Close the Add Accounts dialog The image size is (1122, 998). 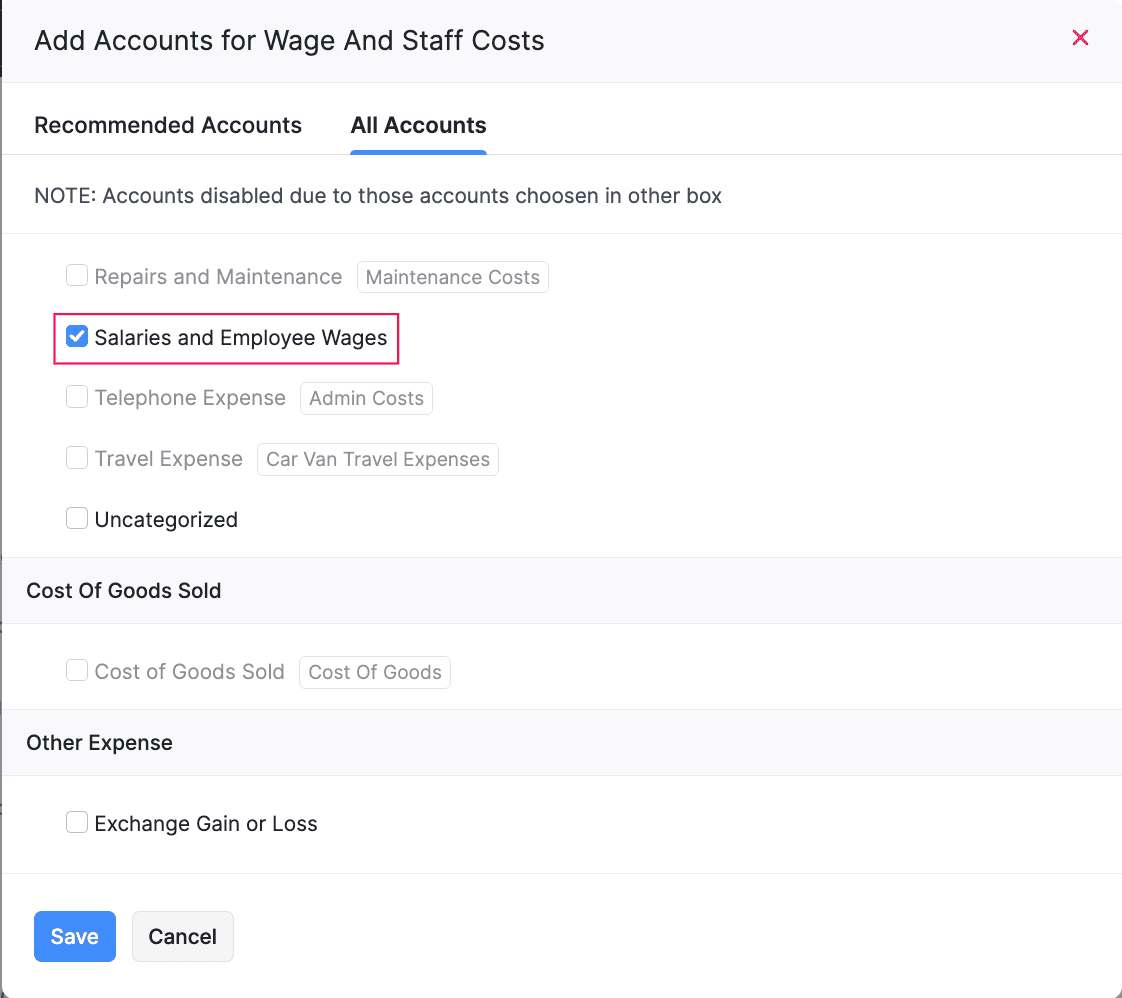click(x=1080, y=38)
